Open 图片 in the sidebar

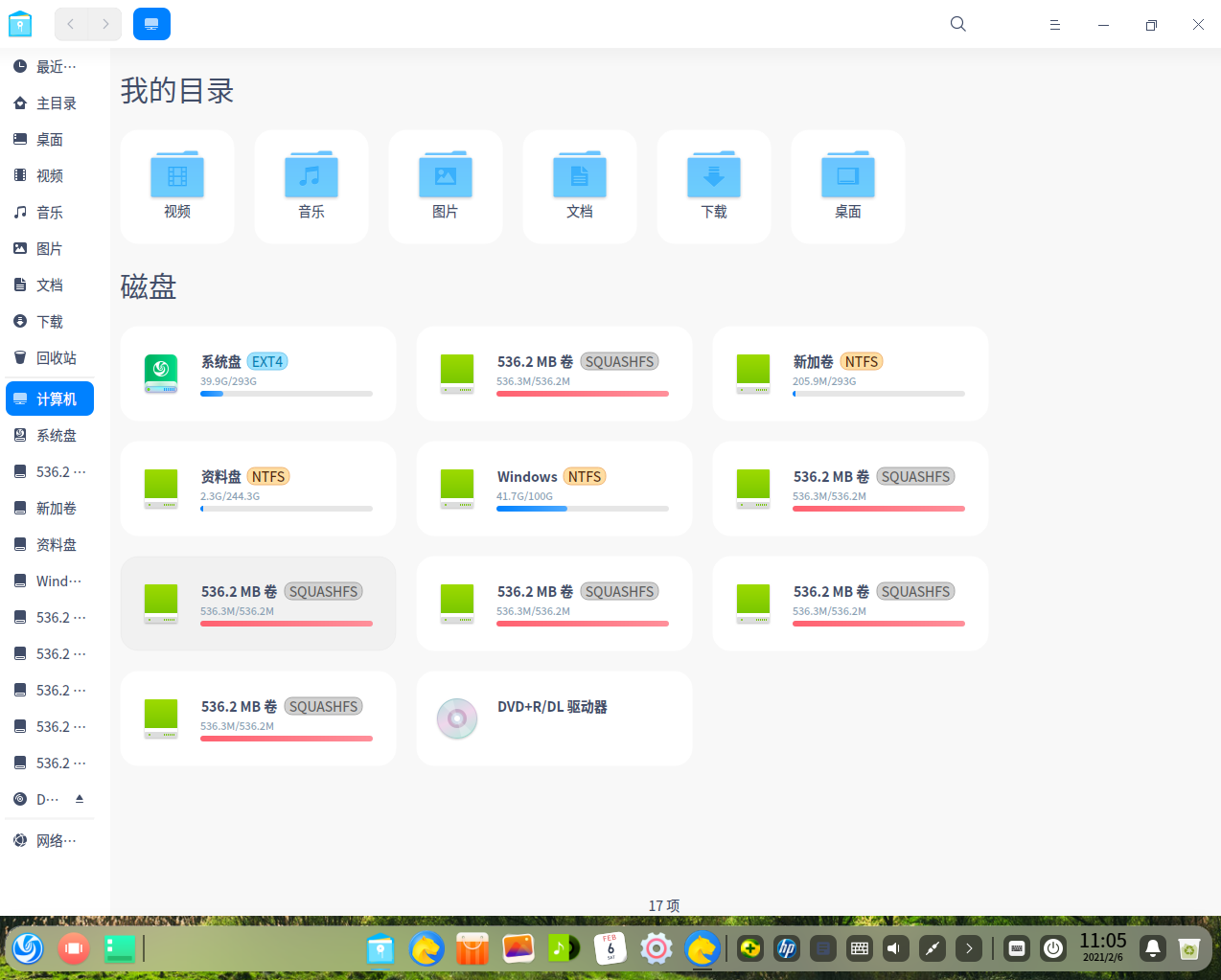(x=50, y=249)
